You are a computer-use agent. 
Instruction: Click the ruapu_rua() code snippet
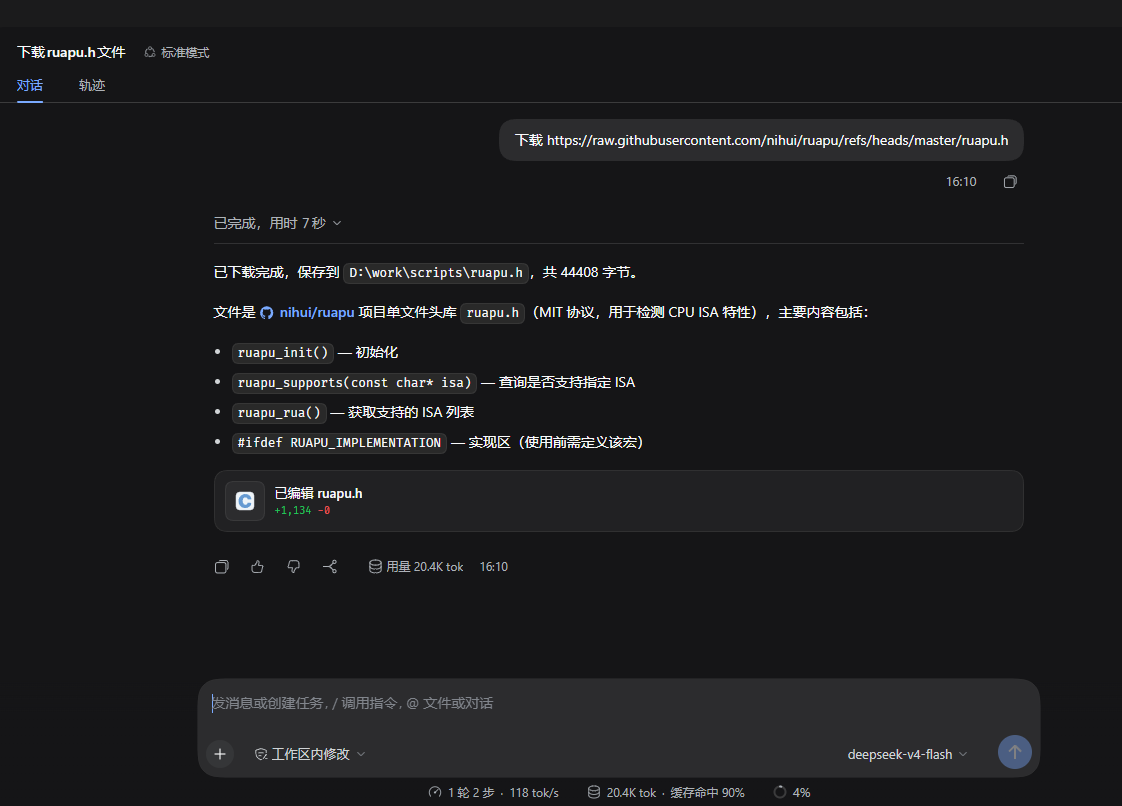click(279, 413)
